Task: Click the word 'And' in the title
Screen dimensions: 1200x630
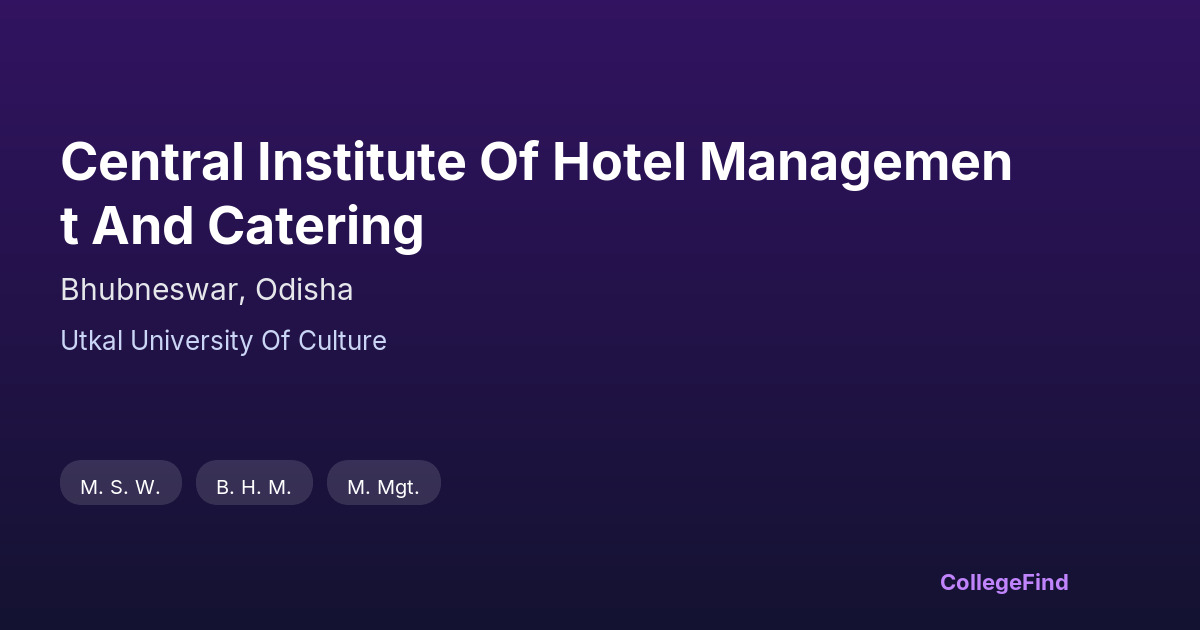Action: click(x=144, y=227)
